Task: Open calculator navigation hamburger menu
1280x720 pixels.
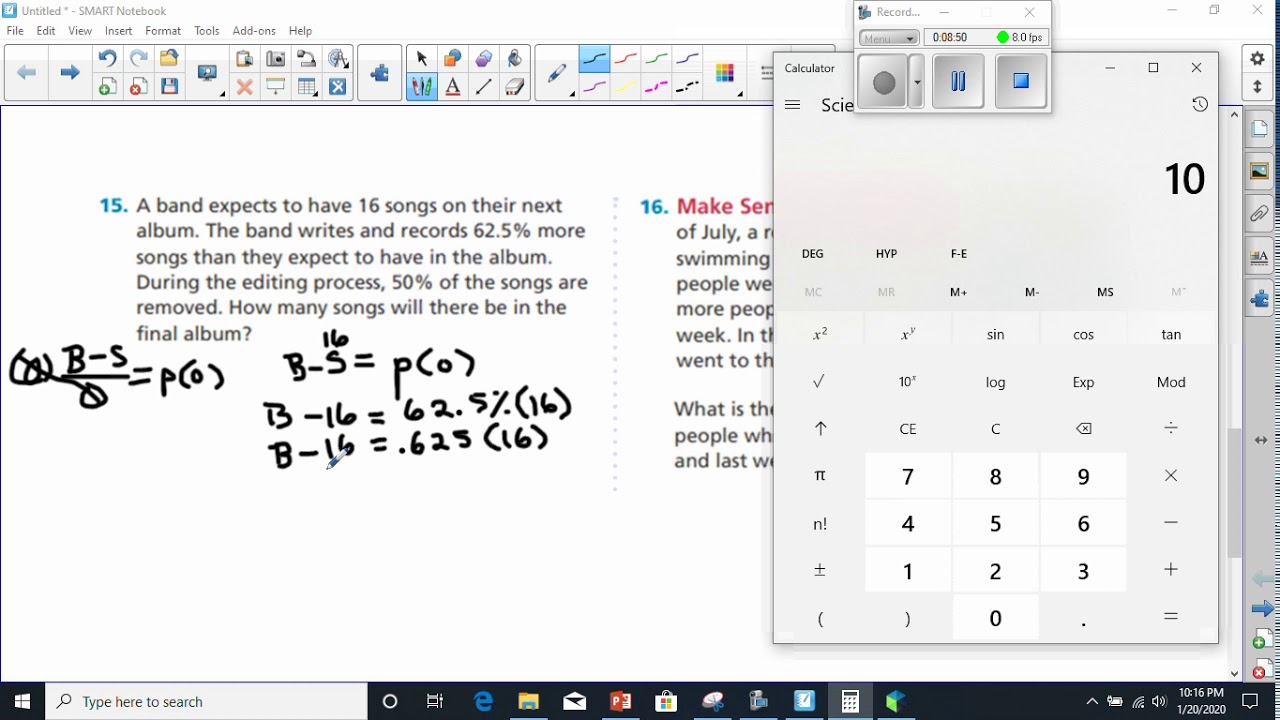Action: coord(793,104)
